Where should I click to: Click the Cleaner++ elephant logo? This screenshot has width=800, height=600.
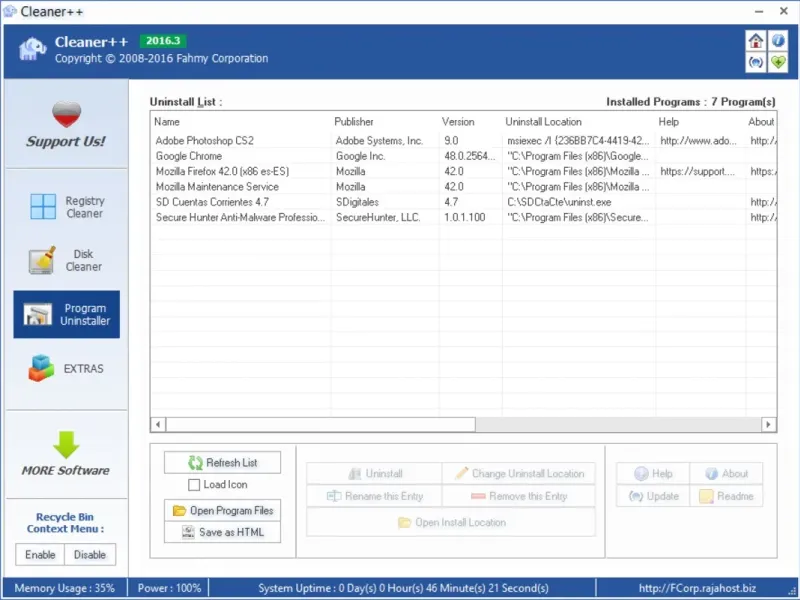32,50
